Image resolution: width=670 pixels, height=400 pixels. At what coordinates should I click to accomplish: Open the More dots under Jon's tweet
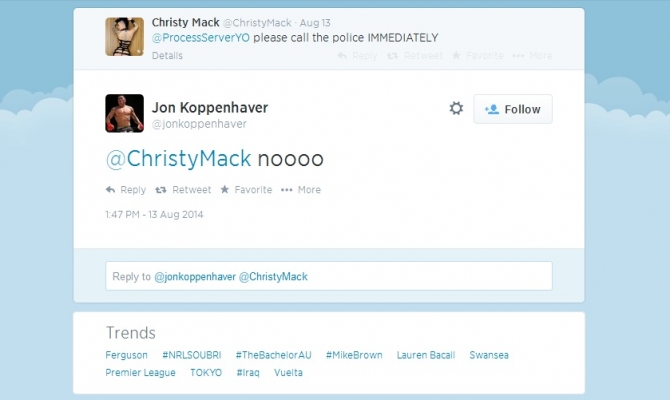click(286, 190)
